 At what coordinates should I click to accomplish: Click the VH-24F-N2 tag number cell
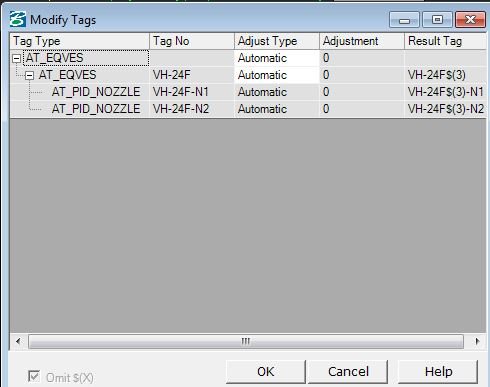pyautogui.click(x=192, y=109)
